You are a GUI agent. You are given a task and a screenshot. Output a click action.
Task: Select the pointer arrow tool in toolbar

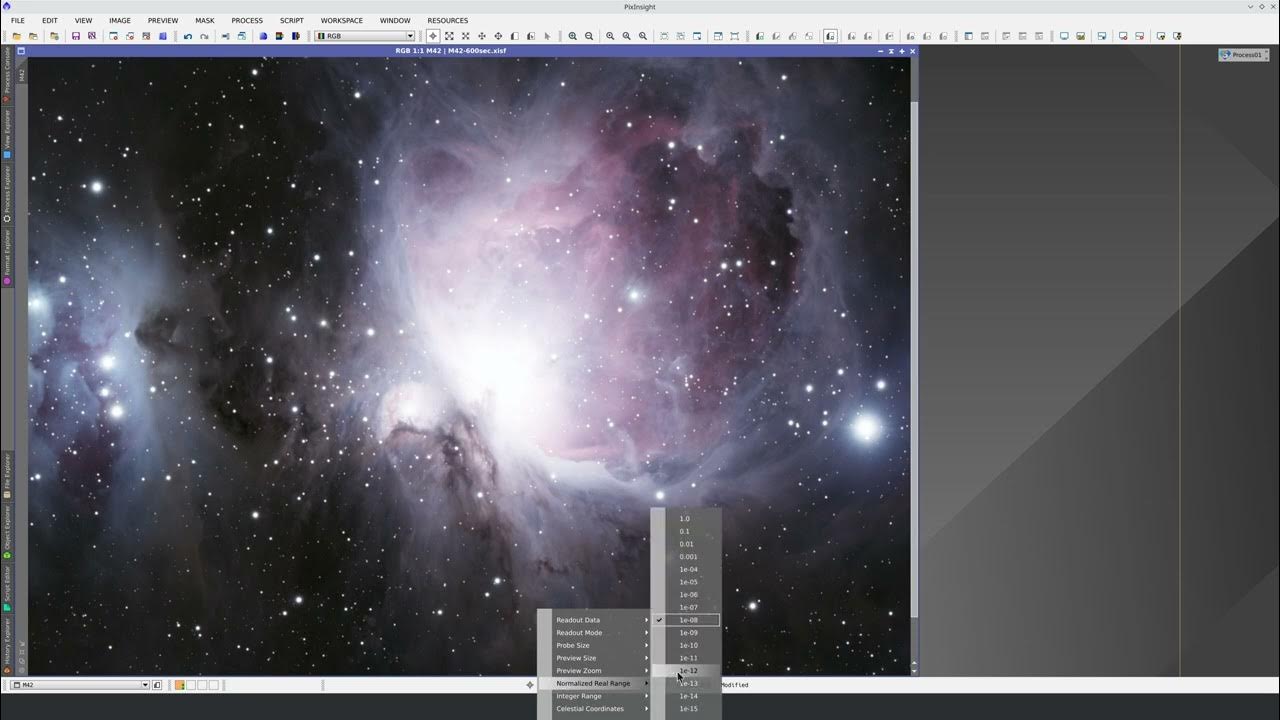(547, 36)
